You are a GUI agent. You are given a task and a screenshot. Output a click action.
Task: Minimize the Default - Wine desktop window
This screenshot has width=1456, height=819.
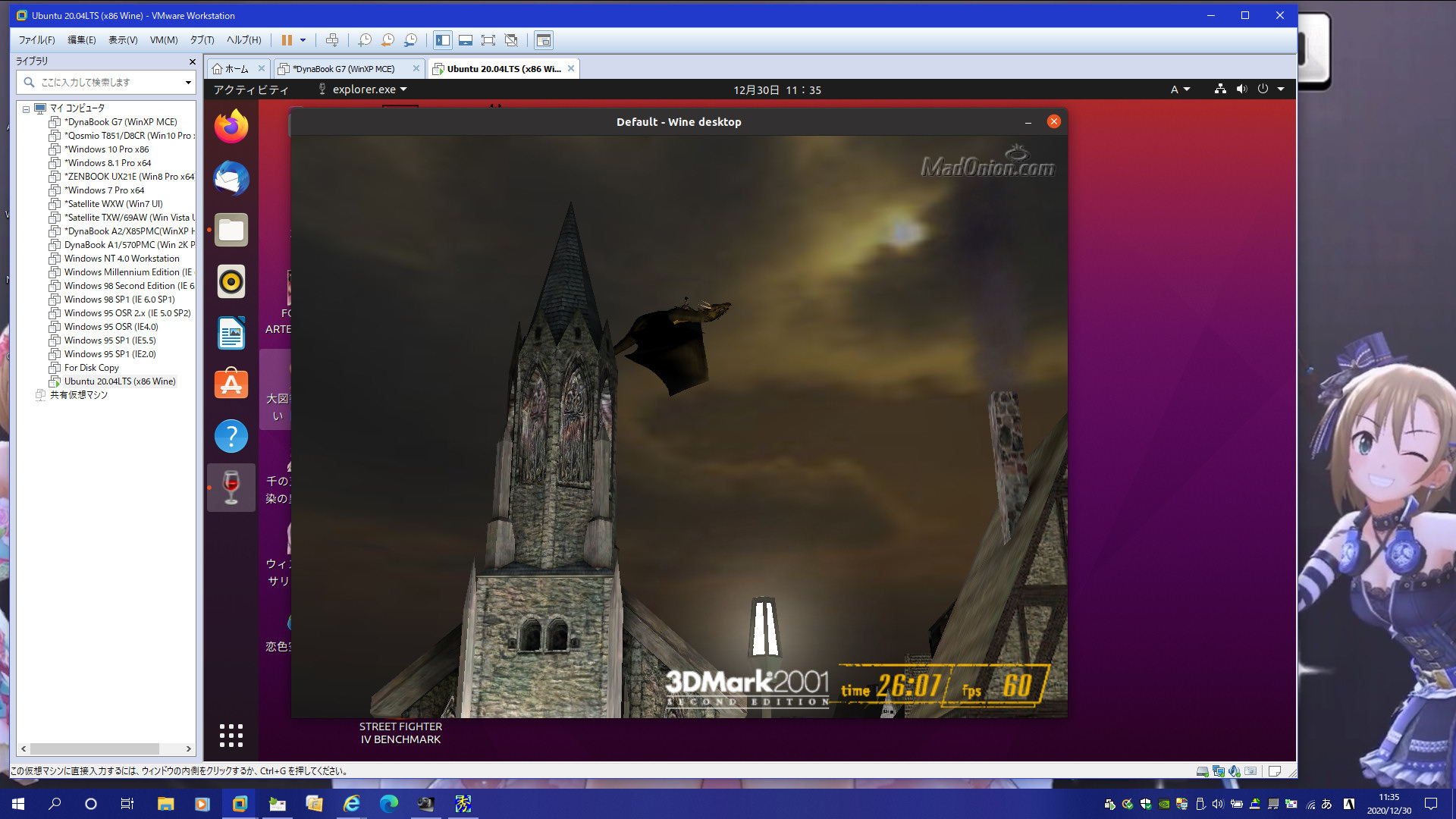point(1028,122)
